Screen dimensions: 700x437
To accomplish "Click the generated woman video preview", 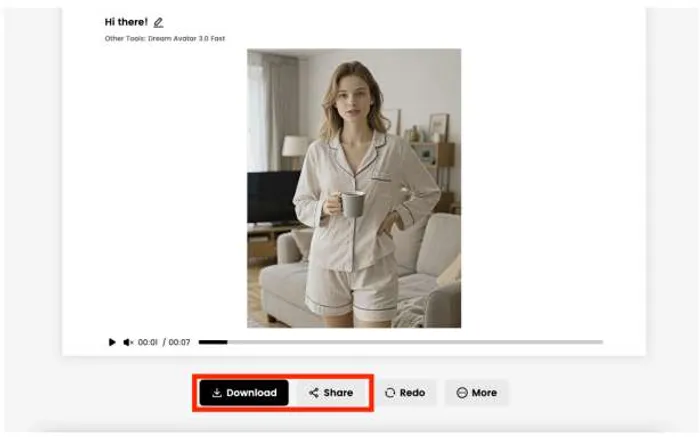I will pyautogui.click(x=354, y=188).
